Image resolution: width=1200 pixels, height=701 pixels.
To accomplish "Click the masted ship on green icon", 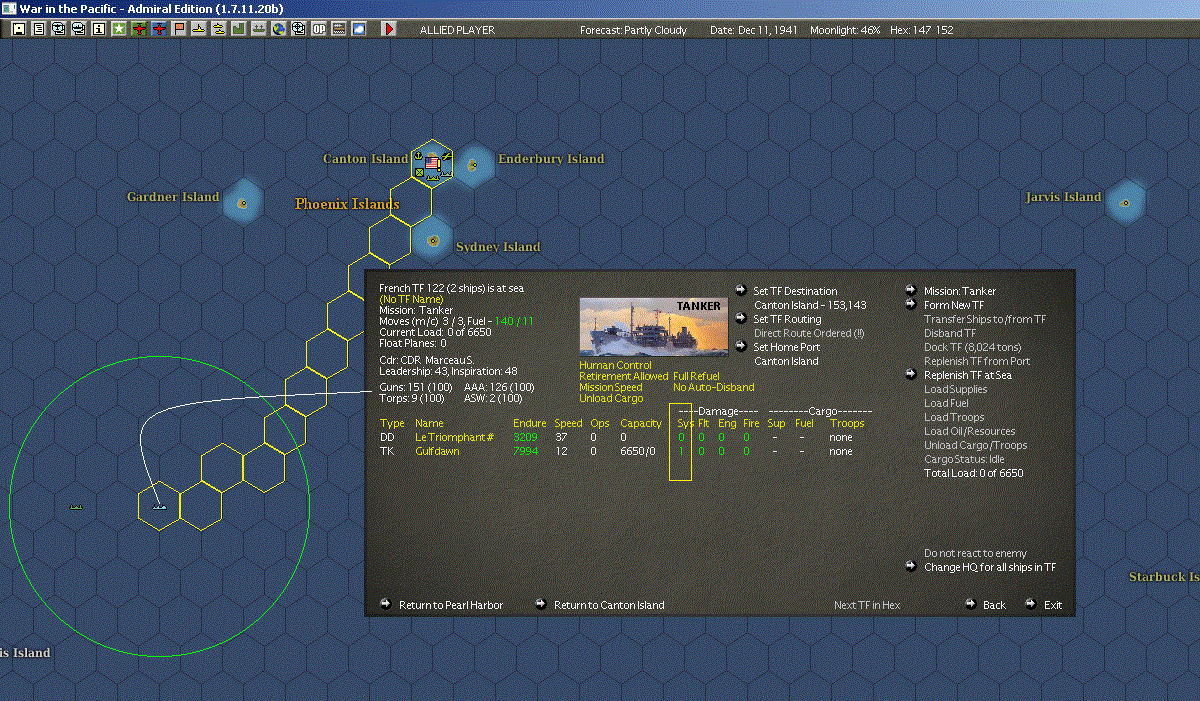I will pos(258,29).
